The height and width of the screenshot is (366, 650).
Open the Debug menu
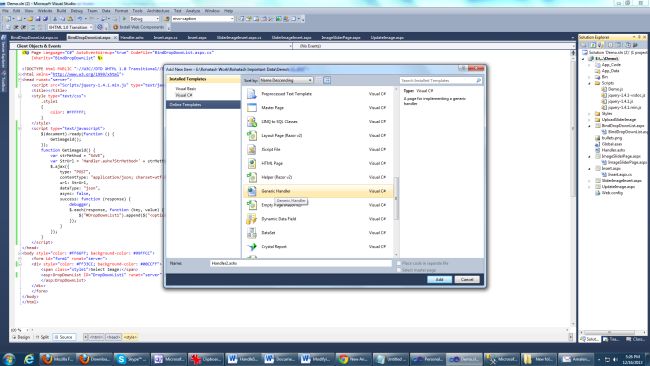coord(76,11)
